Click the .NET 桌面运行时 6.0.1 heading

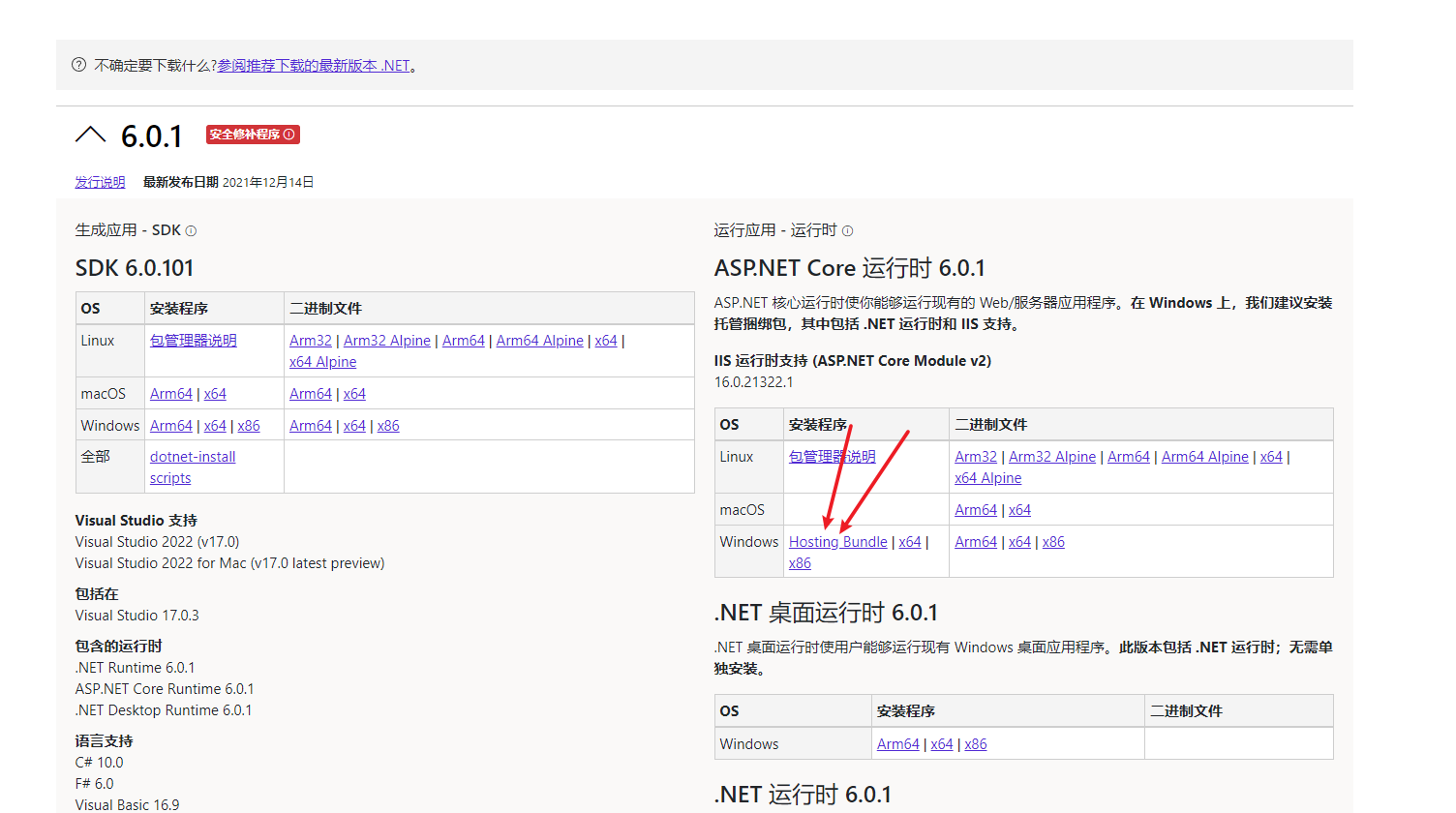point(827,613)
